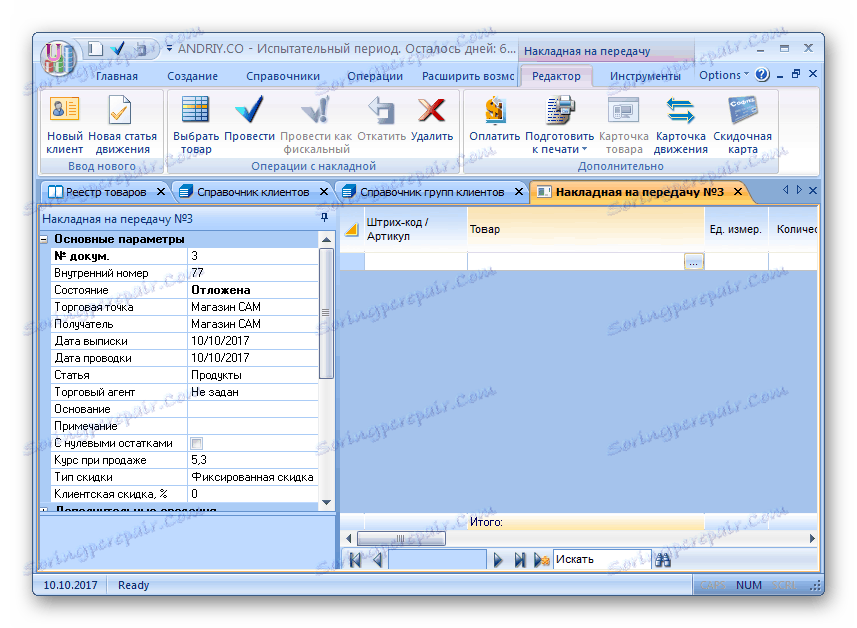Close Накладная на передачу №3 tab
The width and height of the screenshot is (857, 628).
(x=738, y=191)
